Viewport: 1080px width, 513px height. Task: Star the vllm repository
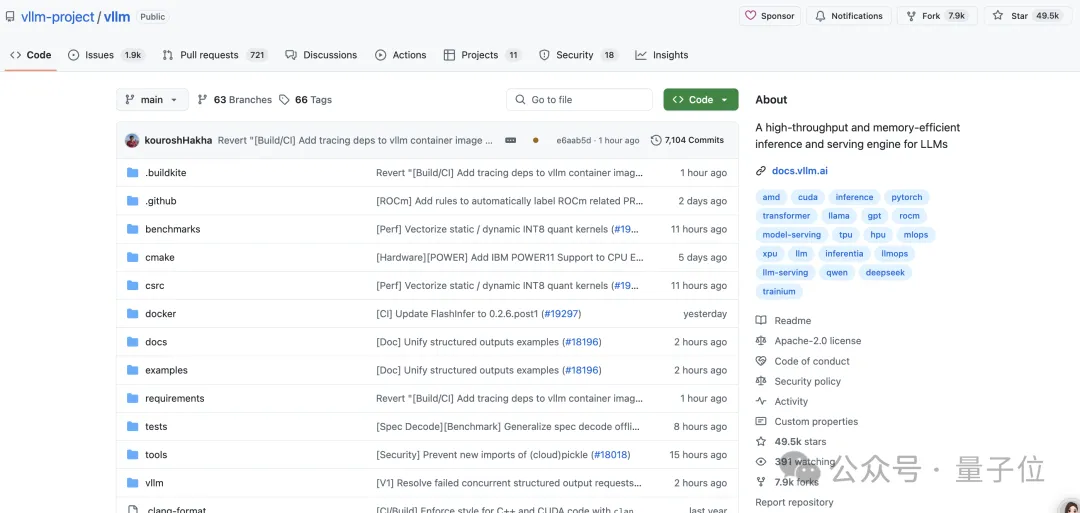[x=1017, y=16]
